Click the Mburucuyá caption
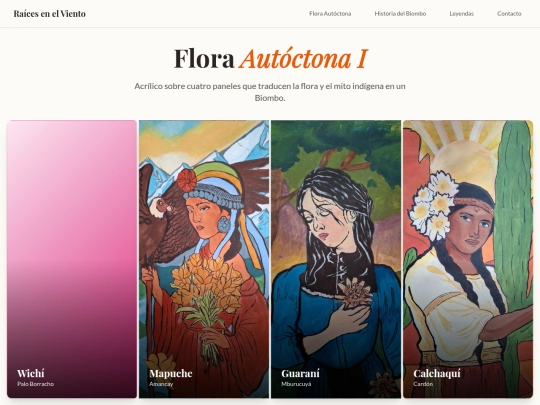The image size is (540, 405). 296,384
